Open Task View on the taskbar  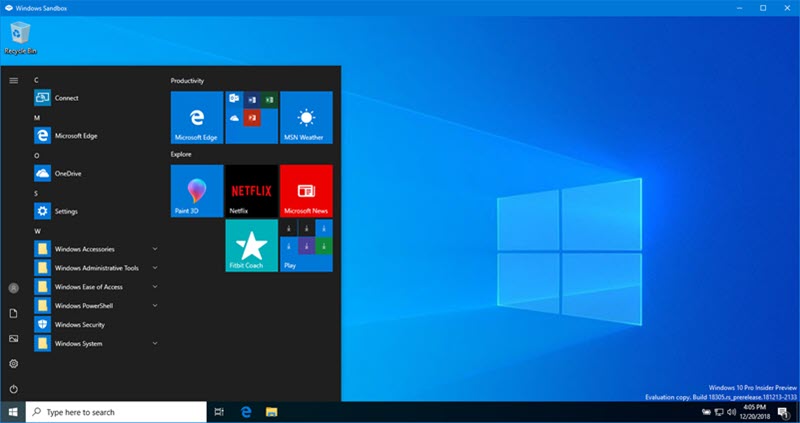pos(219,412)
